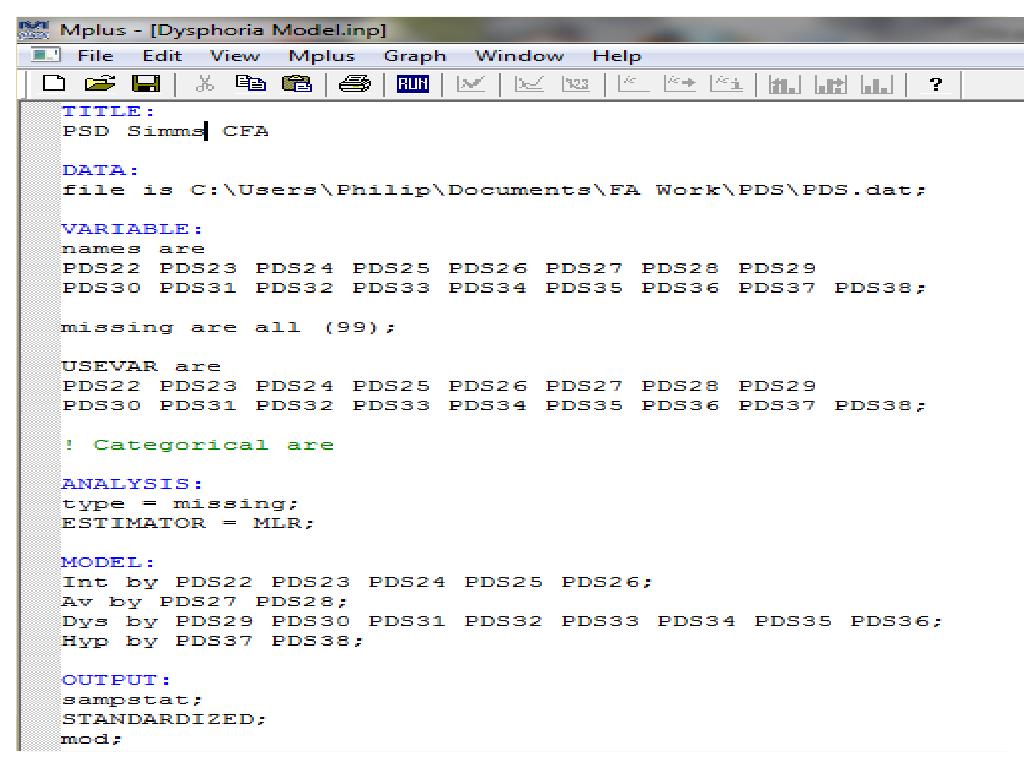The image size is (1024, 768).
Task: Open help with question mark icon
Action: pos(935,84)
